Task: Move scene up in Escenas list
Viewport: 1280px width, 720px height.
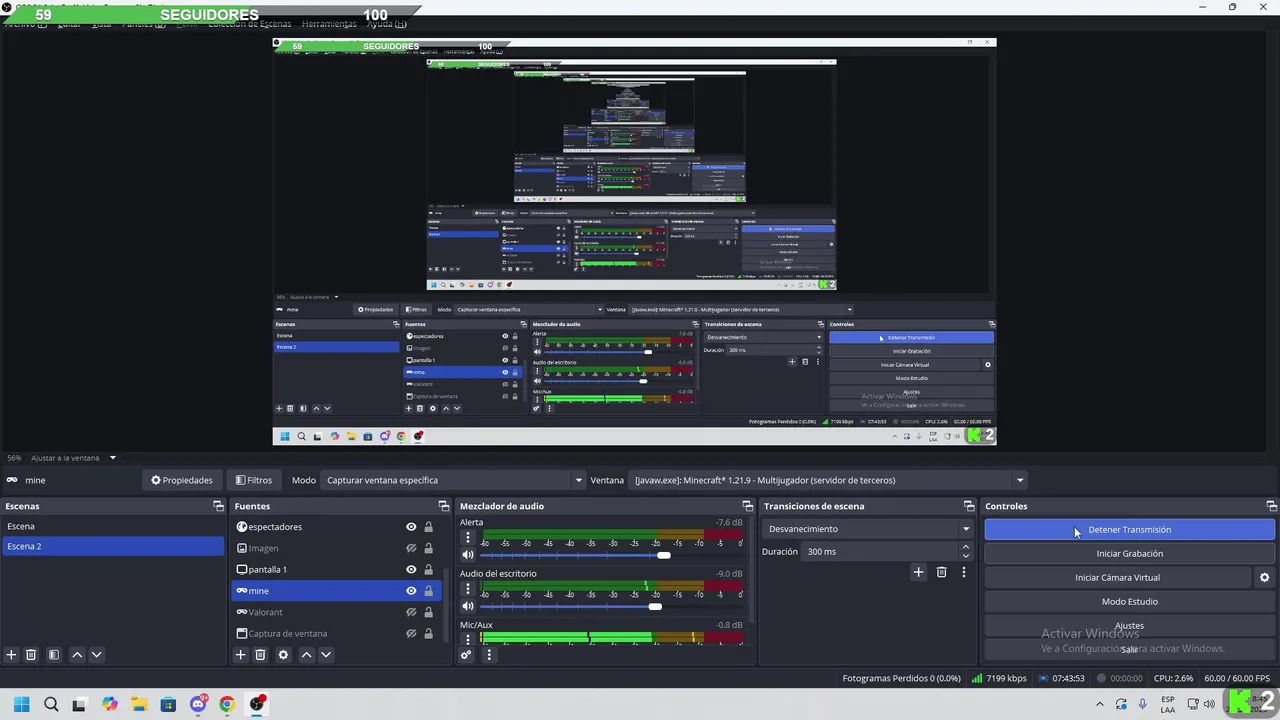Action: (x=77, y=655)
